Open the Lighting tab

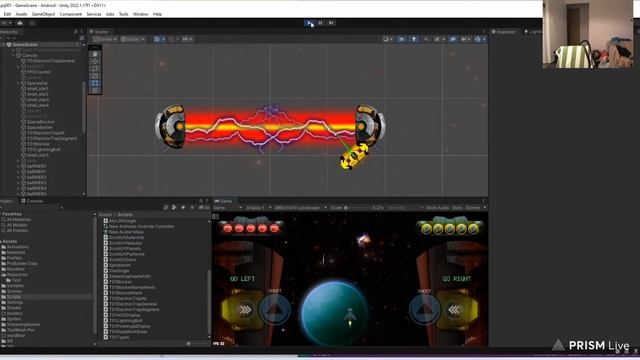pos(533,31)
